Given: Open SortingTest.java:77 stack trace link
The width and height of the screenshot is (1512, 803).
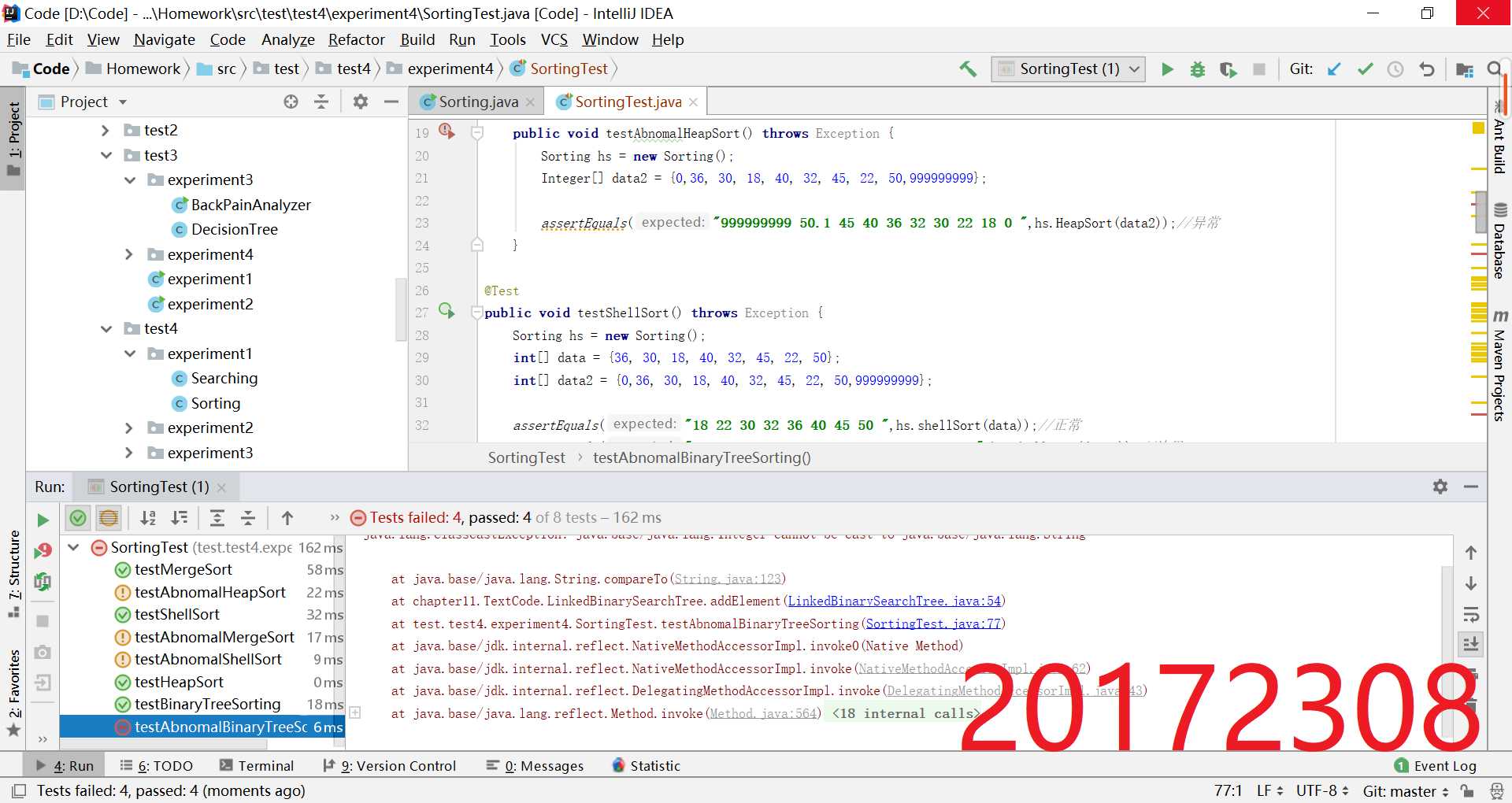Looking at the screenshot, I should (x=933, y=624).
